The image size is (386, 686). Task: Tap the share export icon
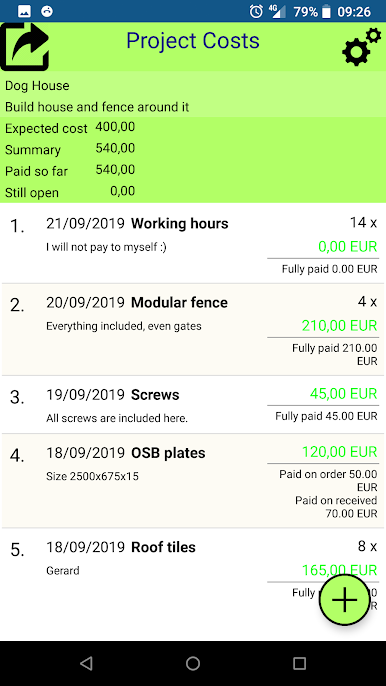tap(25, 46)
